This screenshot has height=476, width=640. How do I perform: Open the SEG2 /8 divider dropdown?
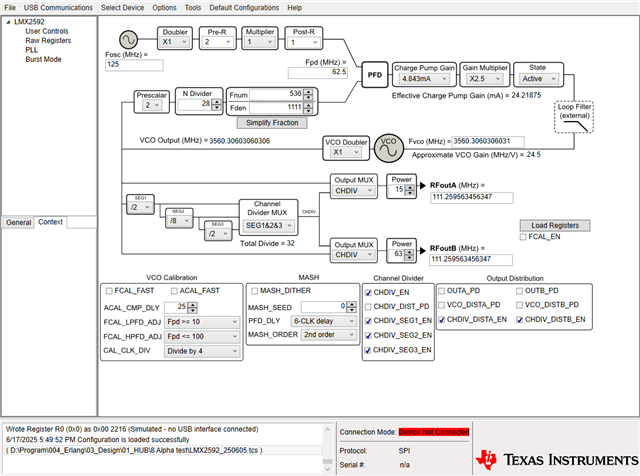(x=180, y=221)
